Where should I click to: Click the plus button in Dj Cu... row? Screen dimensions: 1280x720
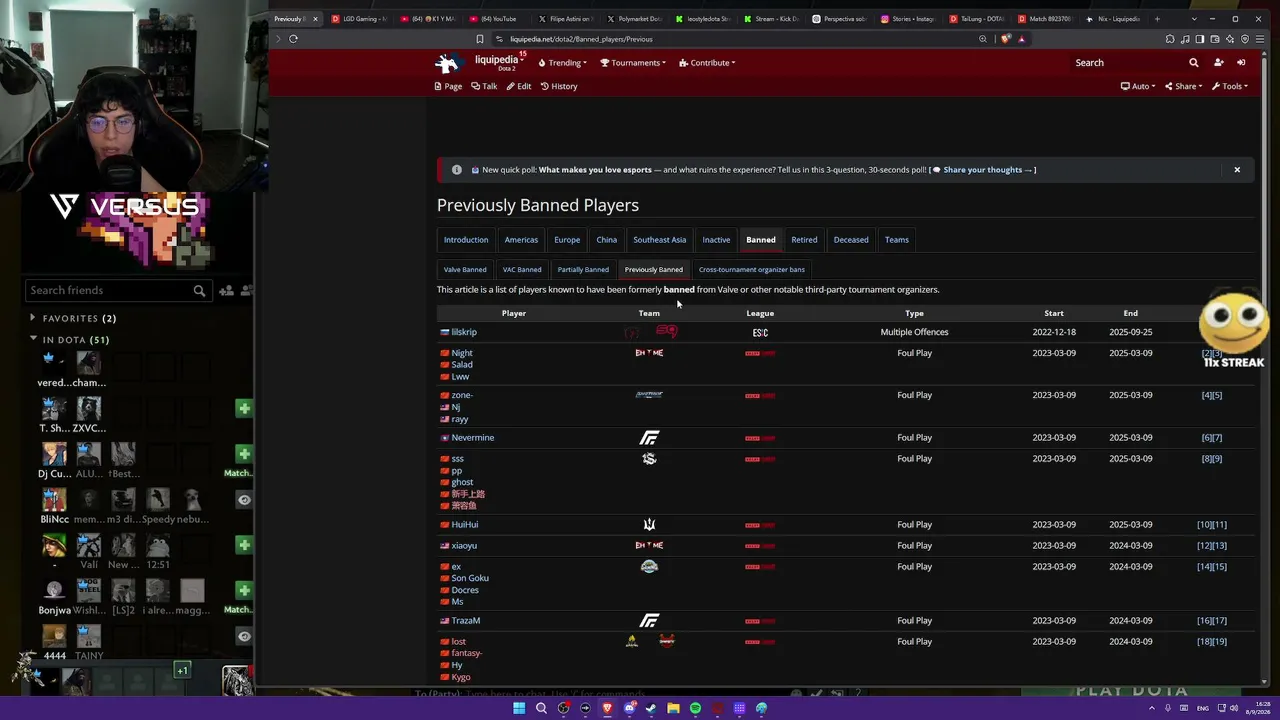244,454
